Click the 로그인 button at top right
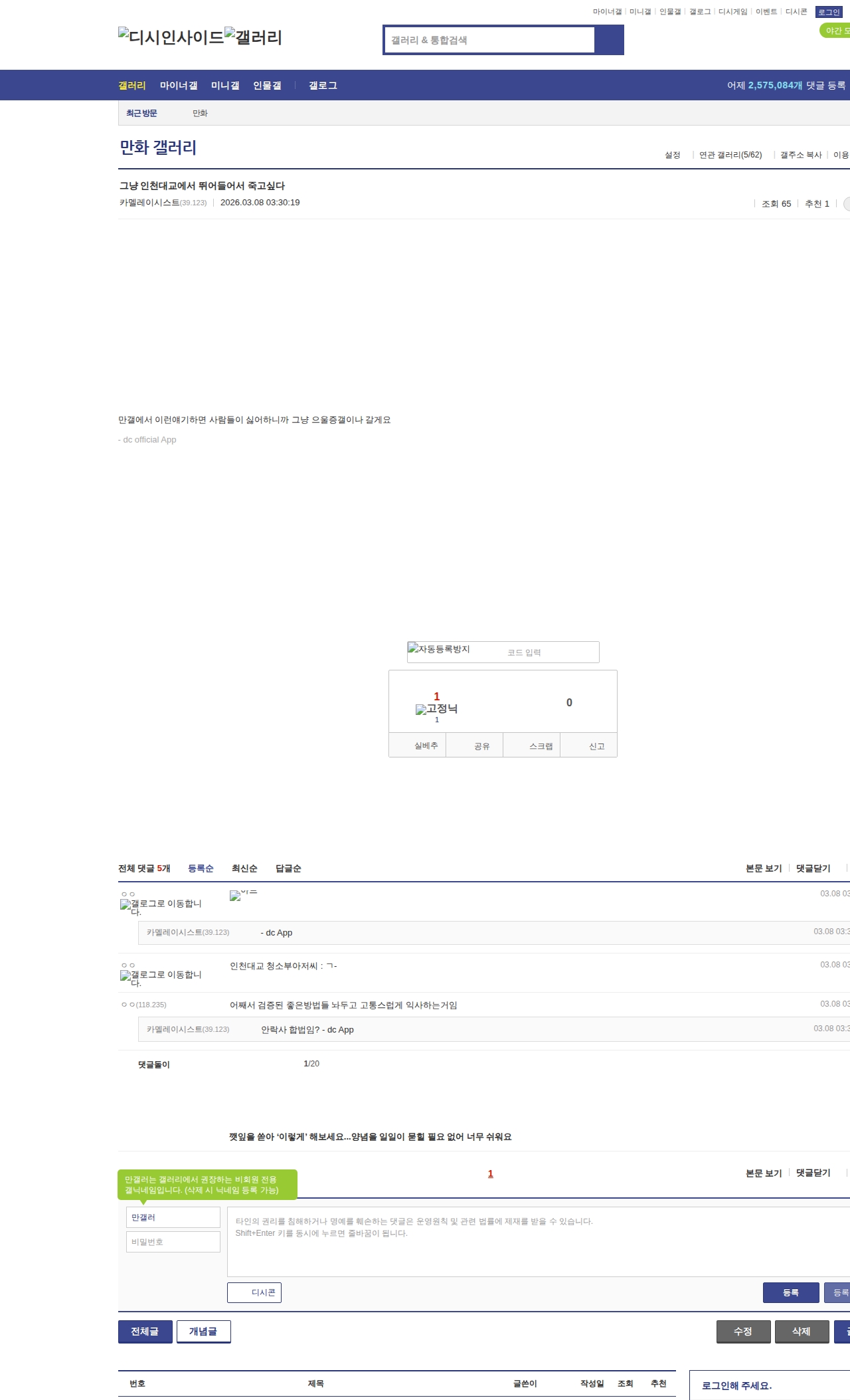The width and height of the screenshot is (850, 1400). point(829,12)
